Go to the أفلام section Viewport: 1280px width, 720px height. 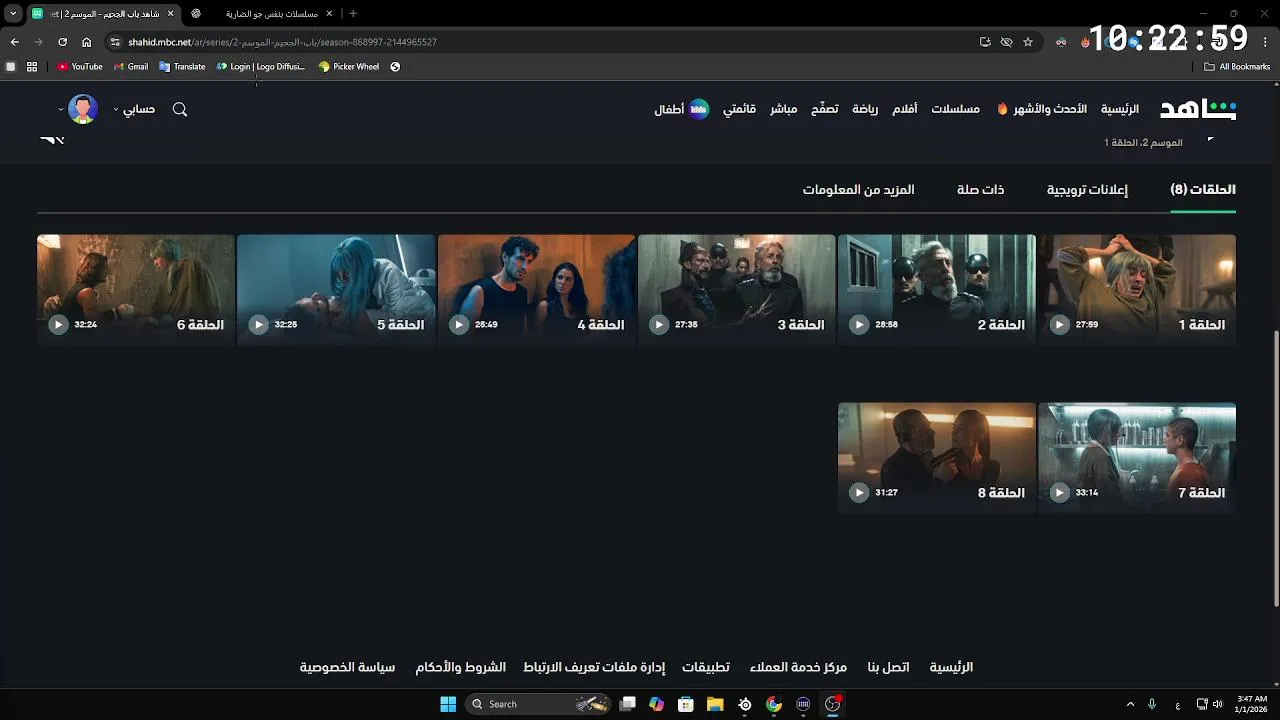905,109
